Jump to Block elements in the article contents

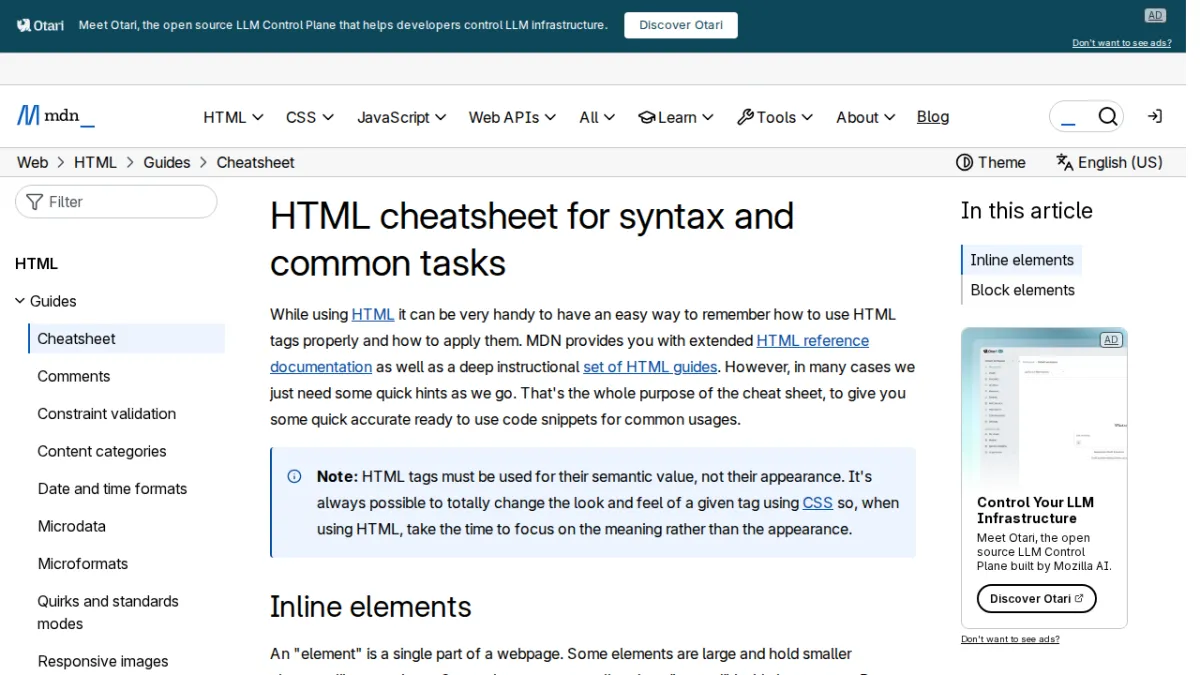[x=1022, y=290]
